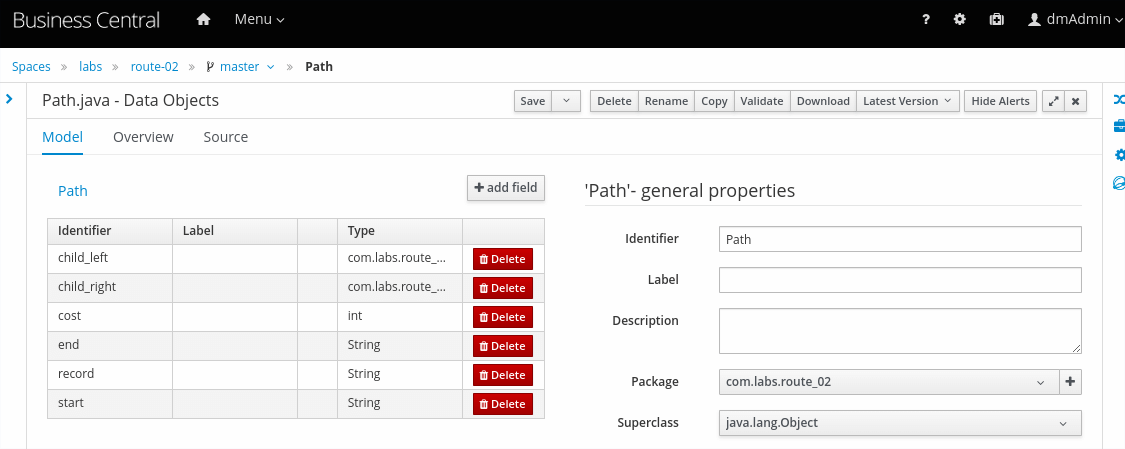Click the add field button
Screen dimensions: 1125x449
(x=505, y=188)
